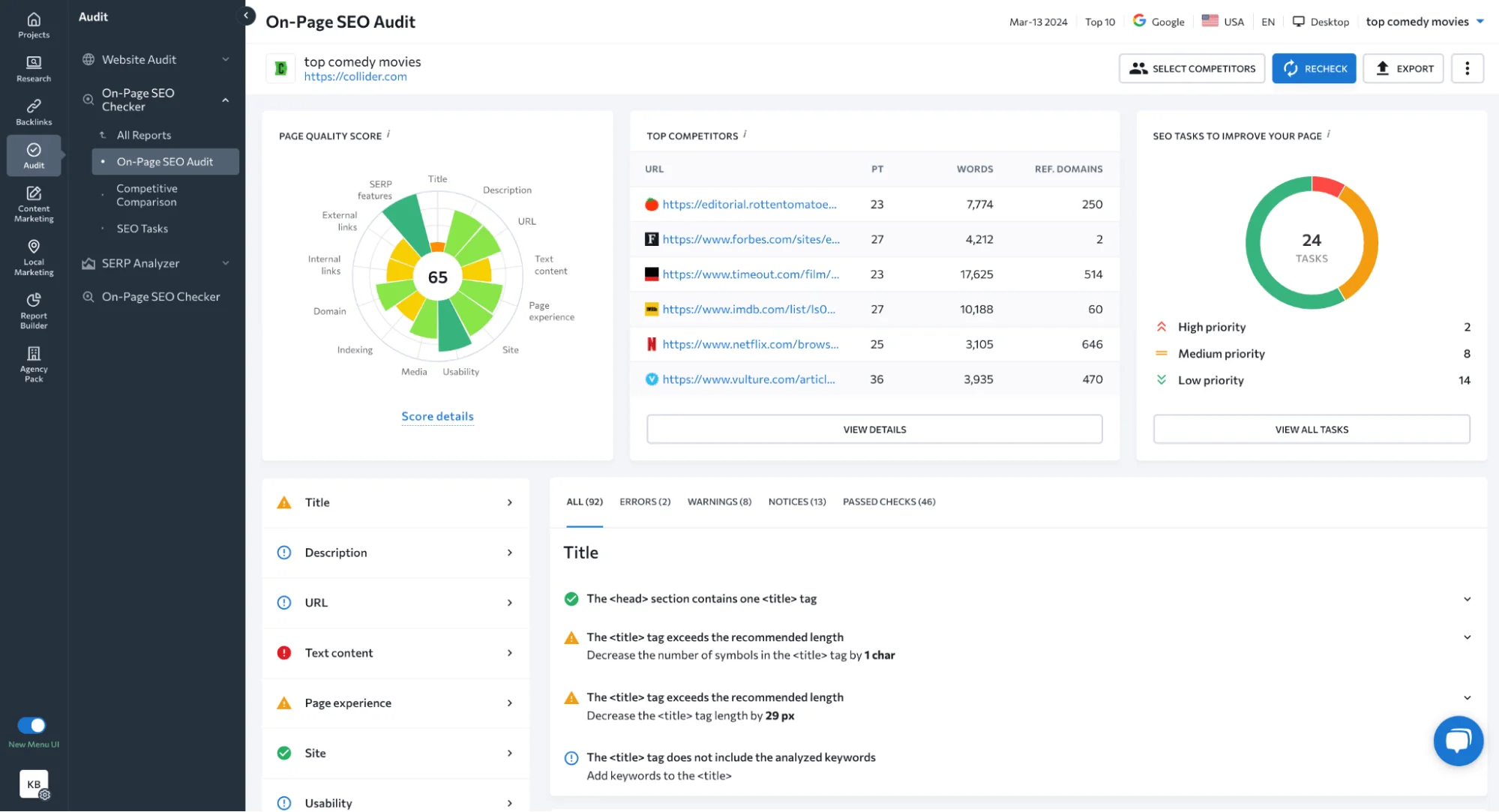1499x812 pixels.
Task: Click info icon beside Top Competitors
Action: tap(745, 135)
